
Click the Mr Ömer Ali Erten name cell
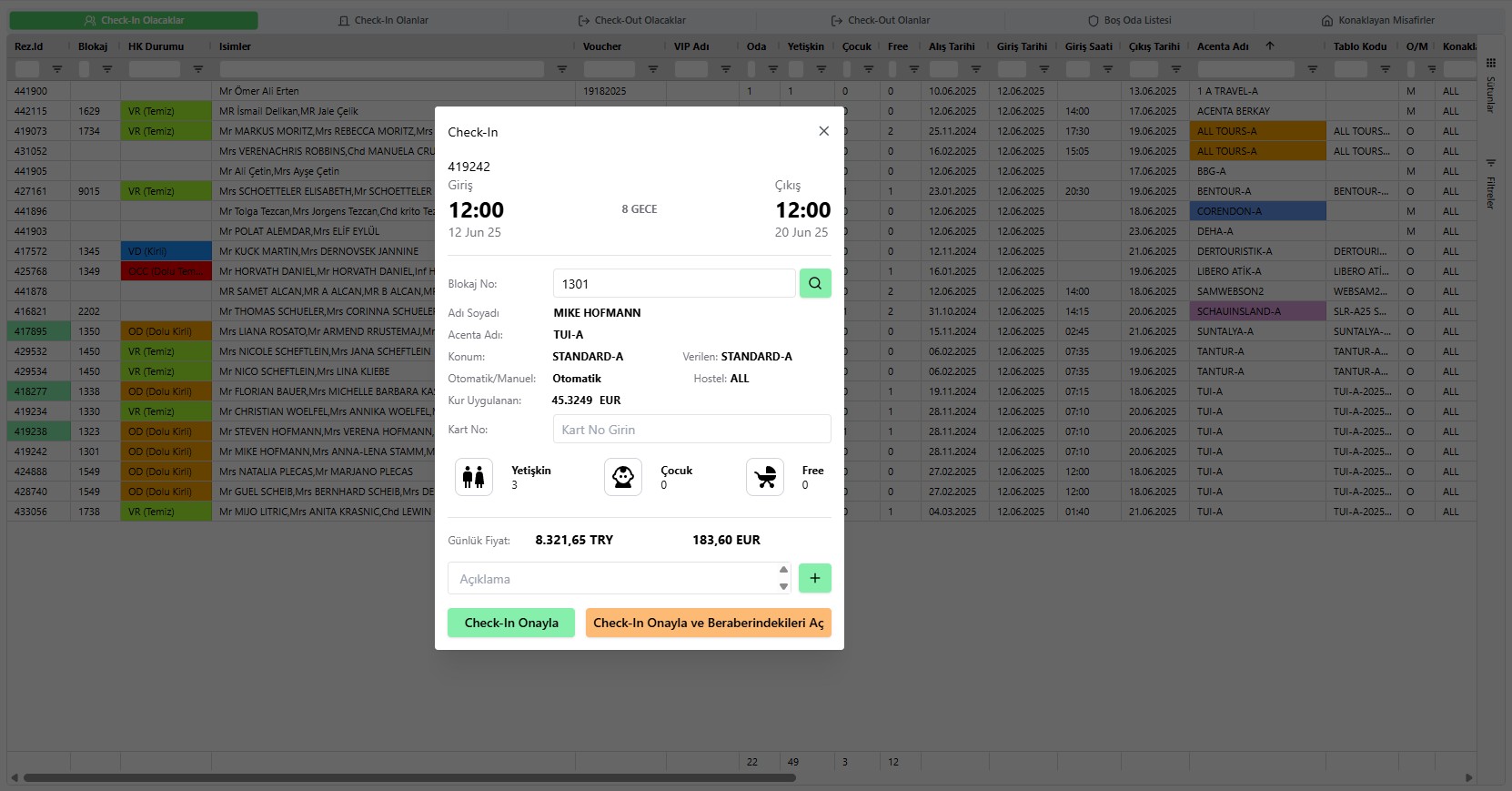[393, 91]
